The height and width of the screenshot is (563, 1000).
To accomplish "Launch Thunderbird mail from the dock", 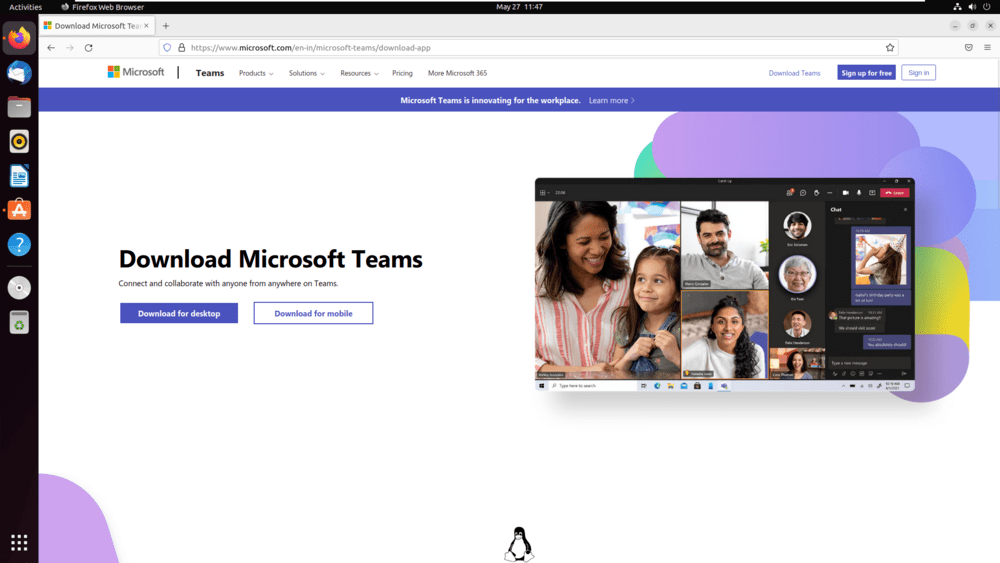I will [19, 73].
